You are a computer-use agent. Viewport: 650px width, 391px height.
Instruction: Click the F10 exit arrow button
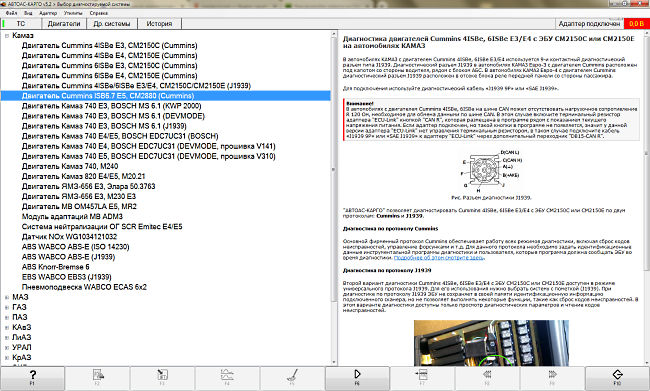(617, 378)
